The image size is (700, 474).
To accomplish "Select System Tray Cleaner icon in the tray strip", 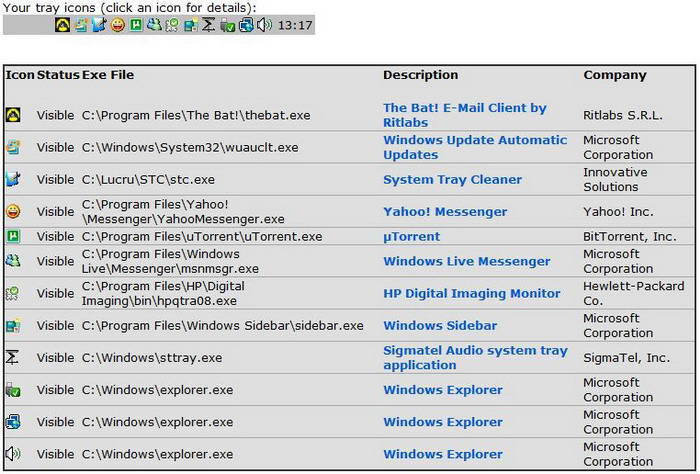I will pyautogui.click(x=99, y=25).
